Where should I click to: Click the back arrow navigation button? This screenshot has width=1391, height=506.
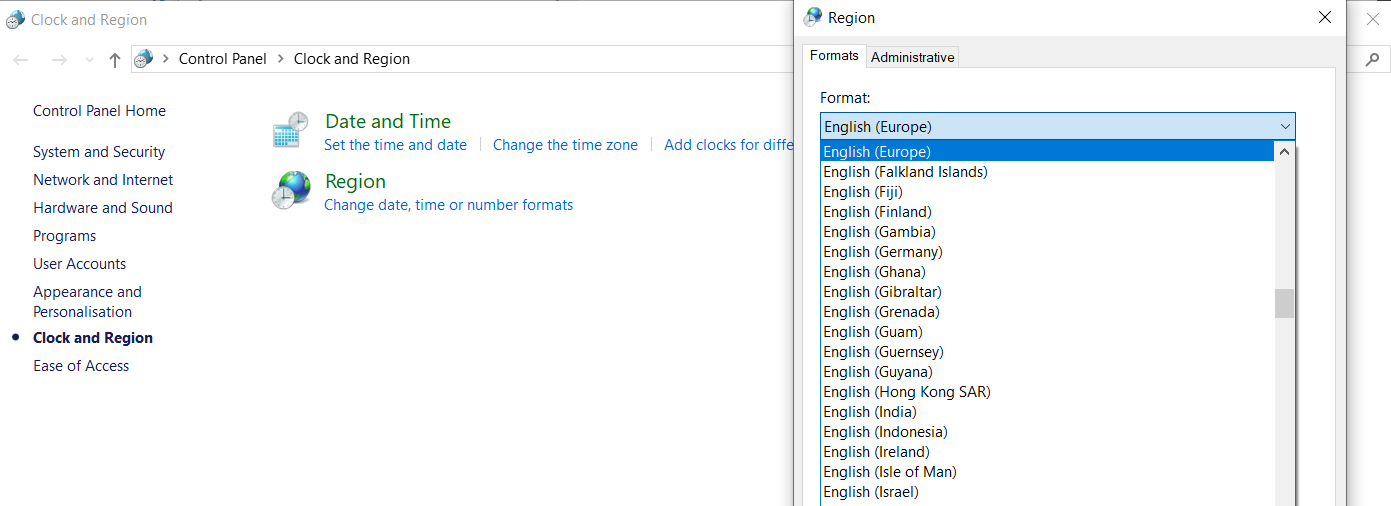pyautogui.click(x=21, y=60)
